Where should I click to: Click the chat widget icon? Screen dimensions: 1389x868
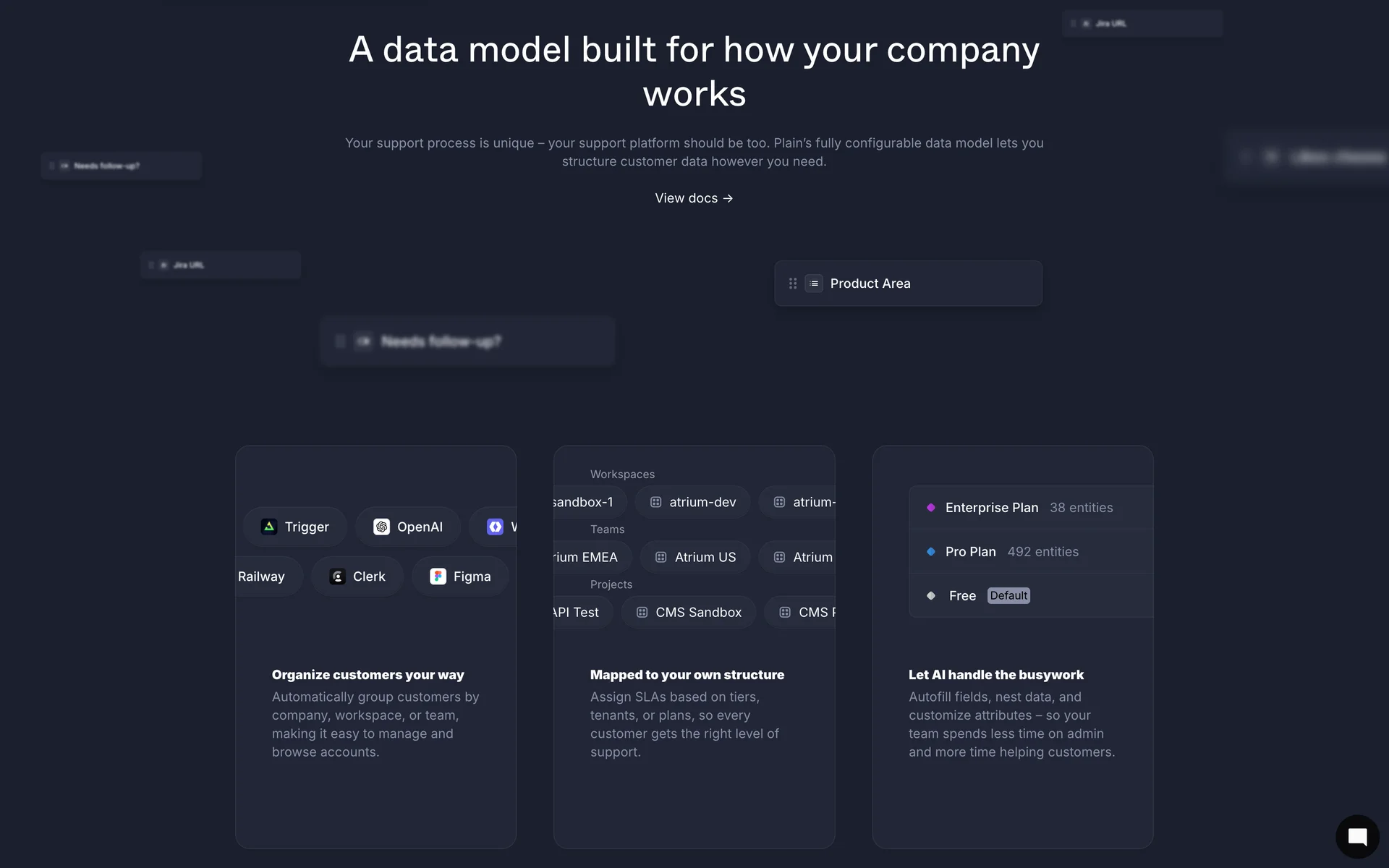click(1357, 837)
